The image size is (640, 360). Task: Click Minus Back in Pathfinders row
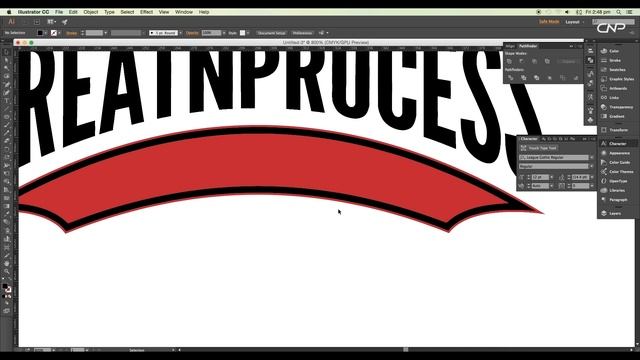click(576, 78)
